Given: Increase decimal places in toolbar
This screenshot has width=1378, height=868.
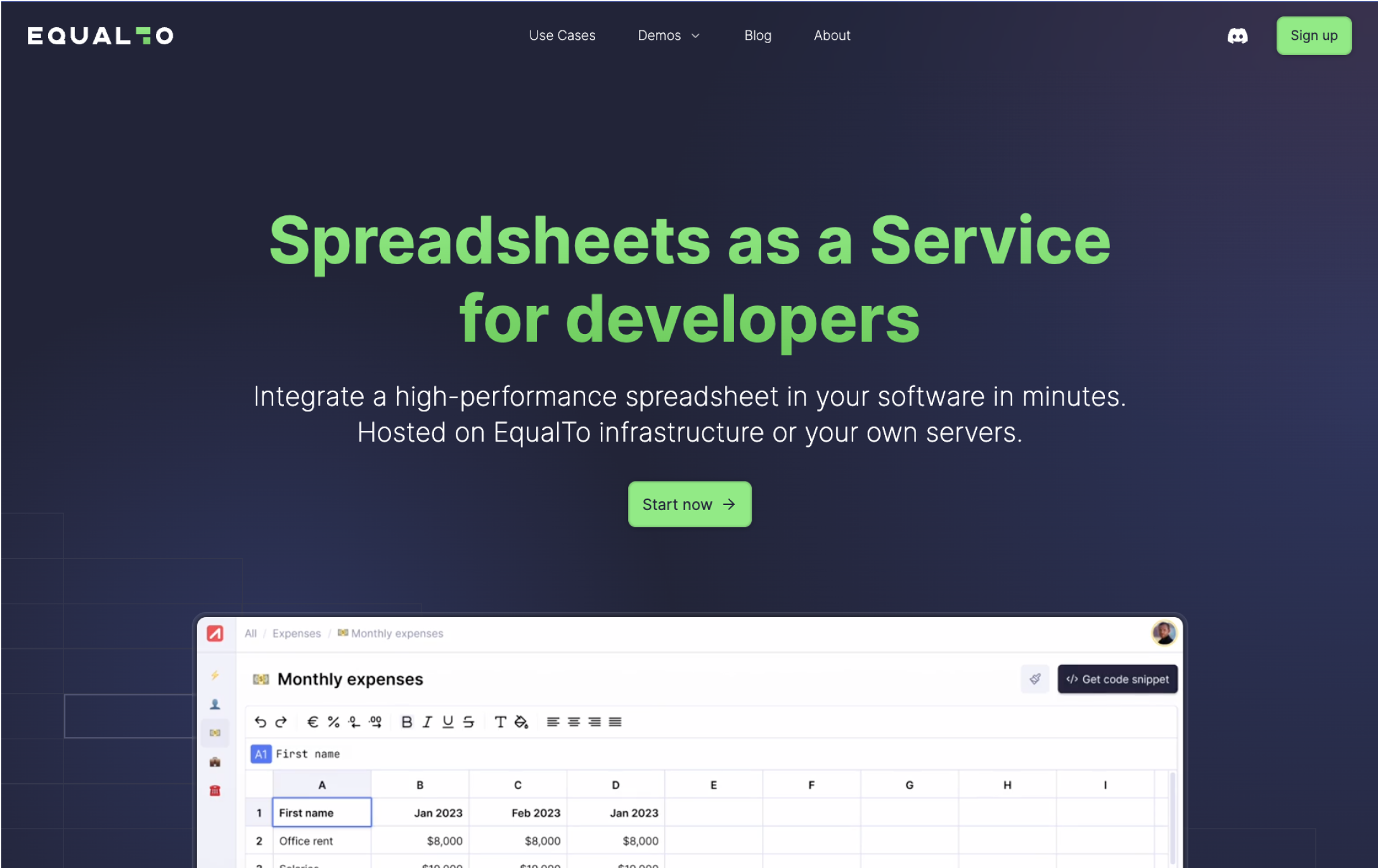Looking at the screenshot, I should coord(375,722).
